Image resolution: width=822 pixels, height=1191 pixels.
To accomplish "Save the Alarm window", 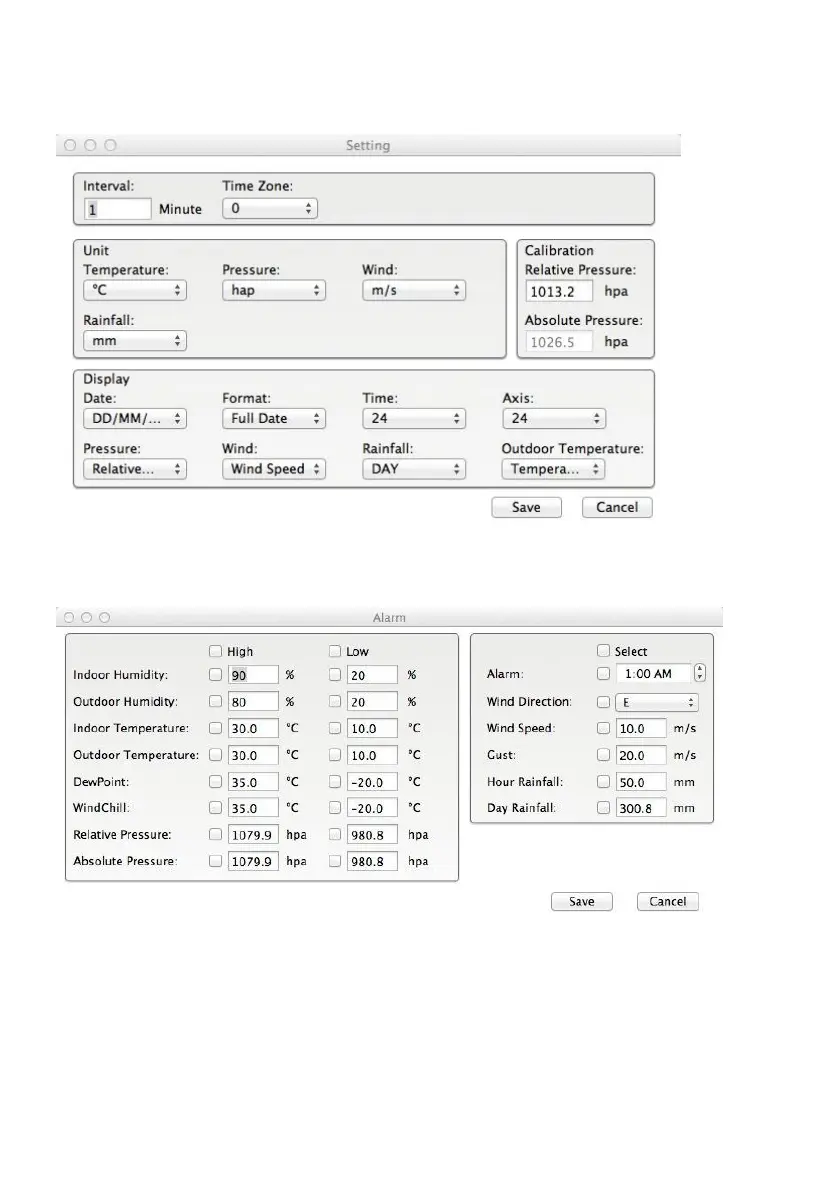I will (582, 902).
